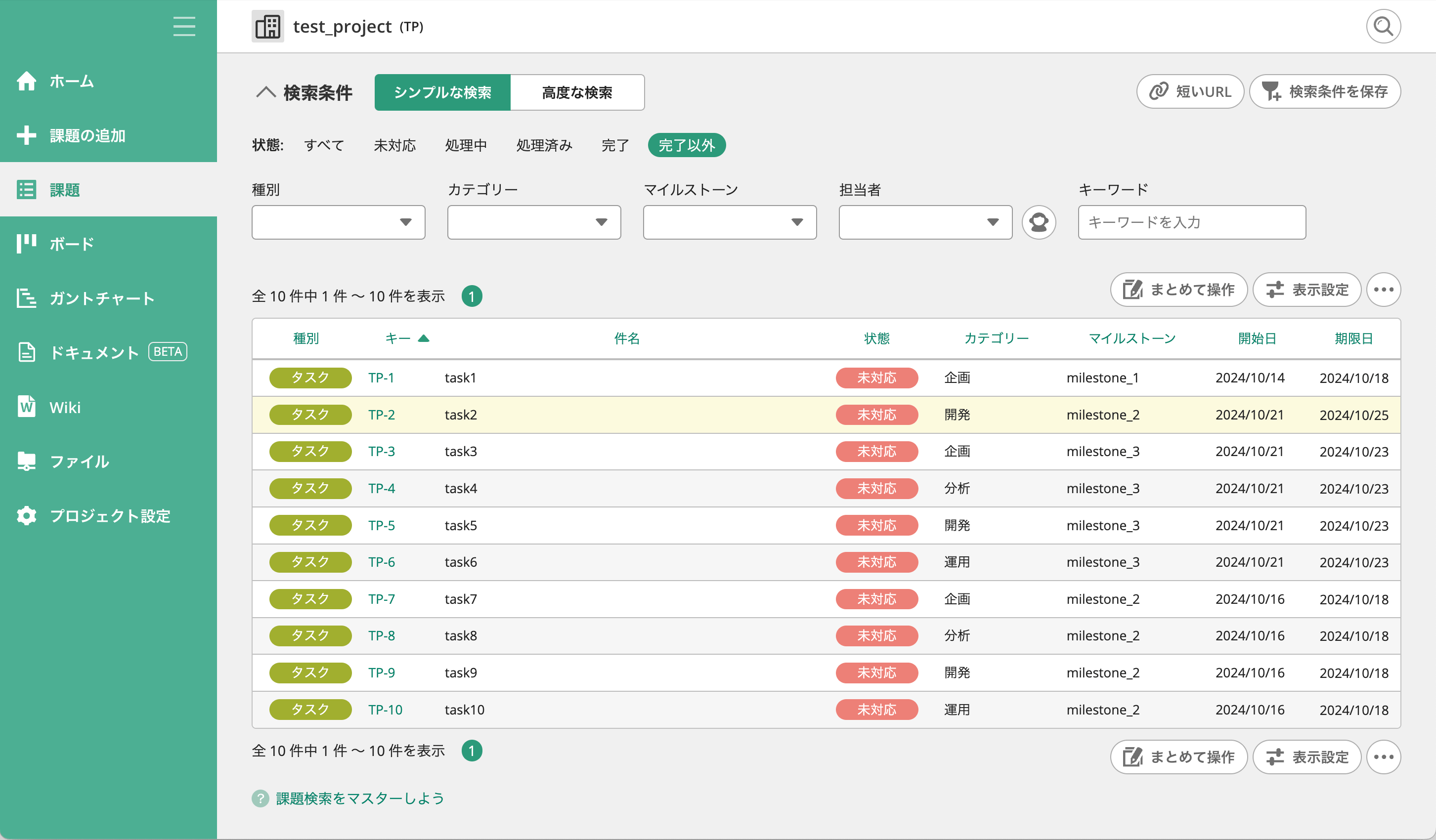Switch to the 高度な検索 tab

pyautogui.click(x=577, y=92)
